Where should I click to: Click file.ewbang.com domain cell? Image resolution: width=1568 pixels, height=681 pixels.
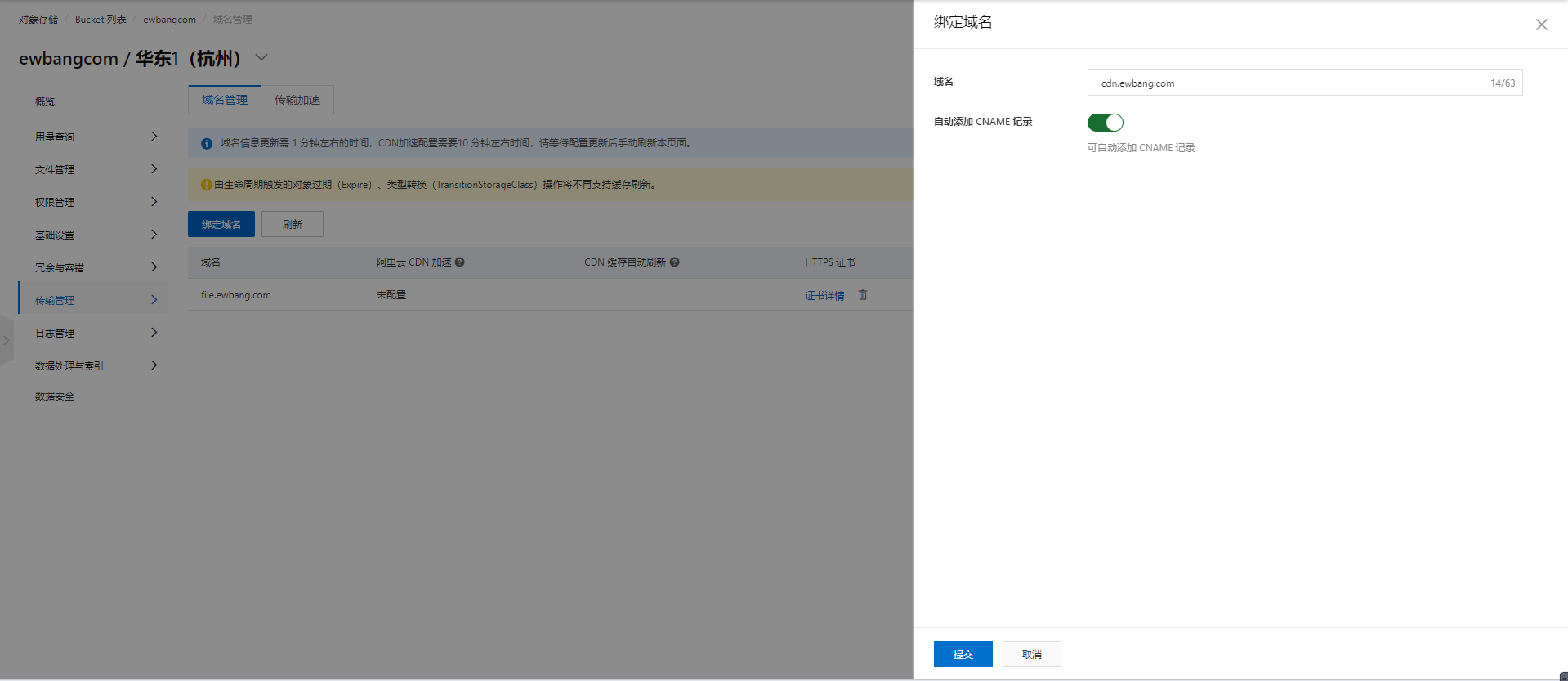tap(236, 295)
